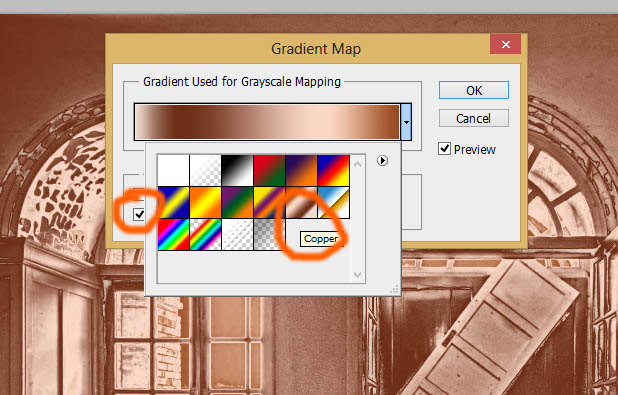Screen dimensions: 618x395
Task: Click the Cancel button
Action: click(x=474, y=118)
